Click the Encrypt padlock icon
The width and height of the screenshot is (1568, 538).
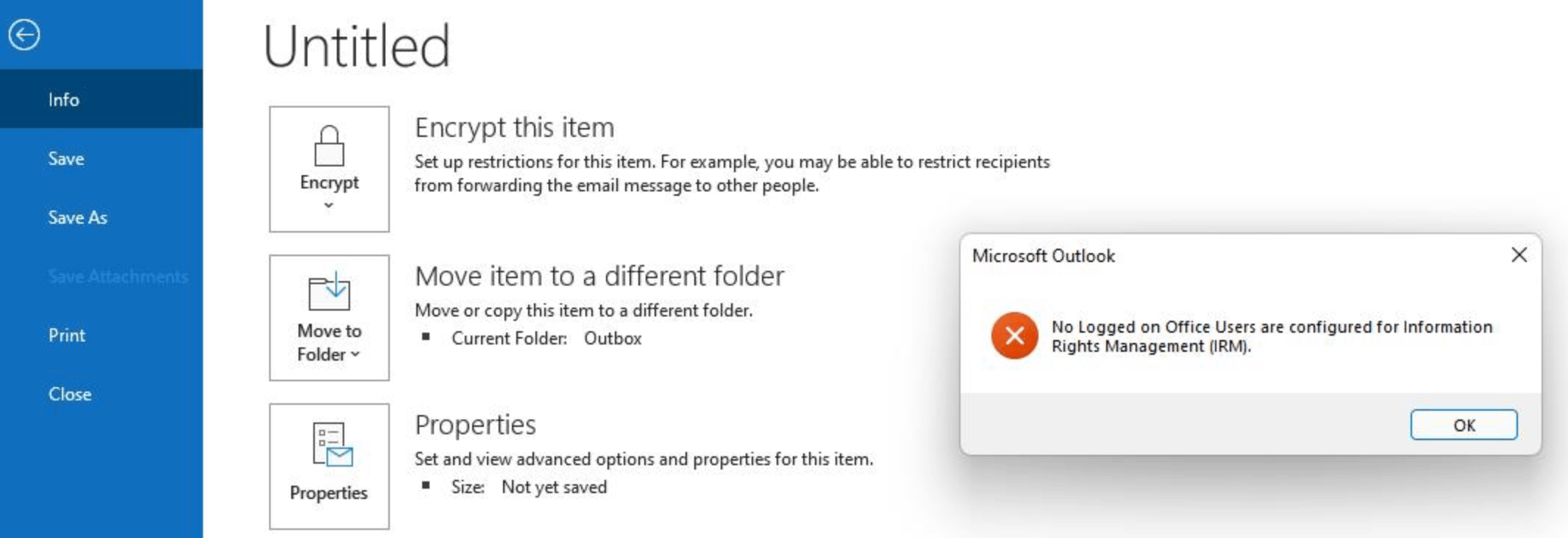pyautogui.click(x=329, y=146)
